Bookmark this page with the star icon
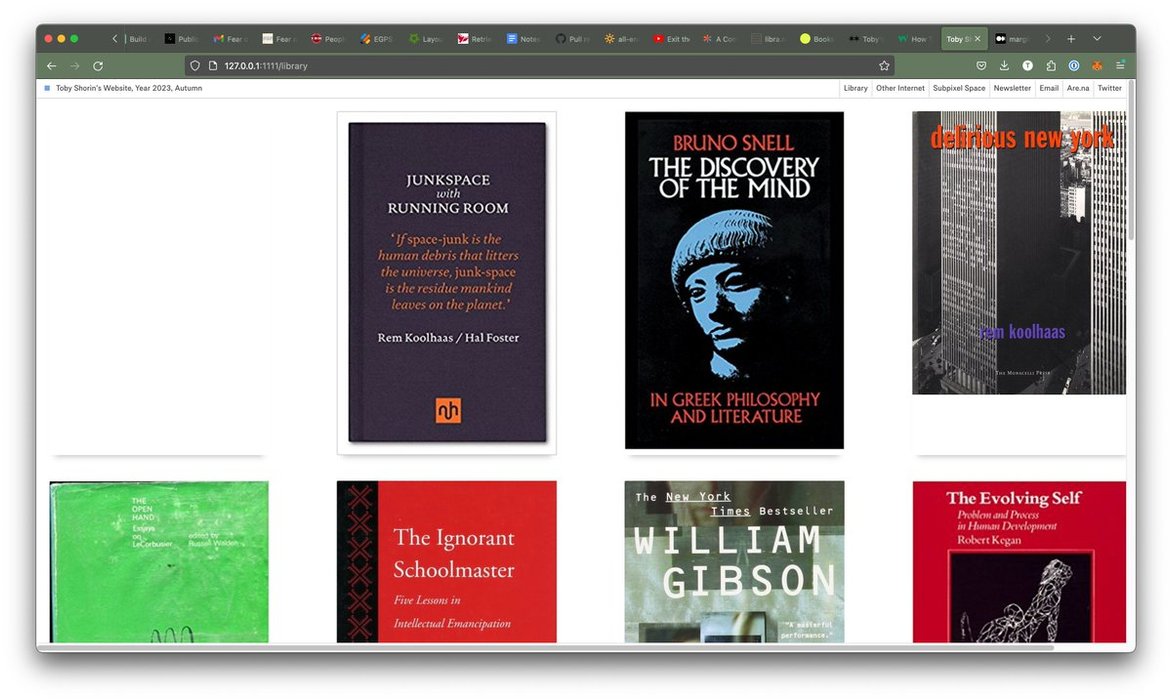Screen dimensions: 1172x700 pyautogui.click(x=884, y=66)
